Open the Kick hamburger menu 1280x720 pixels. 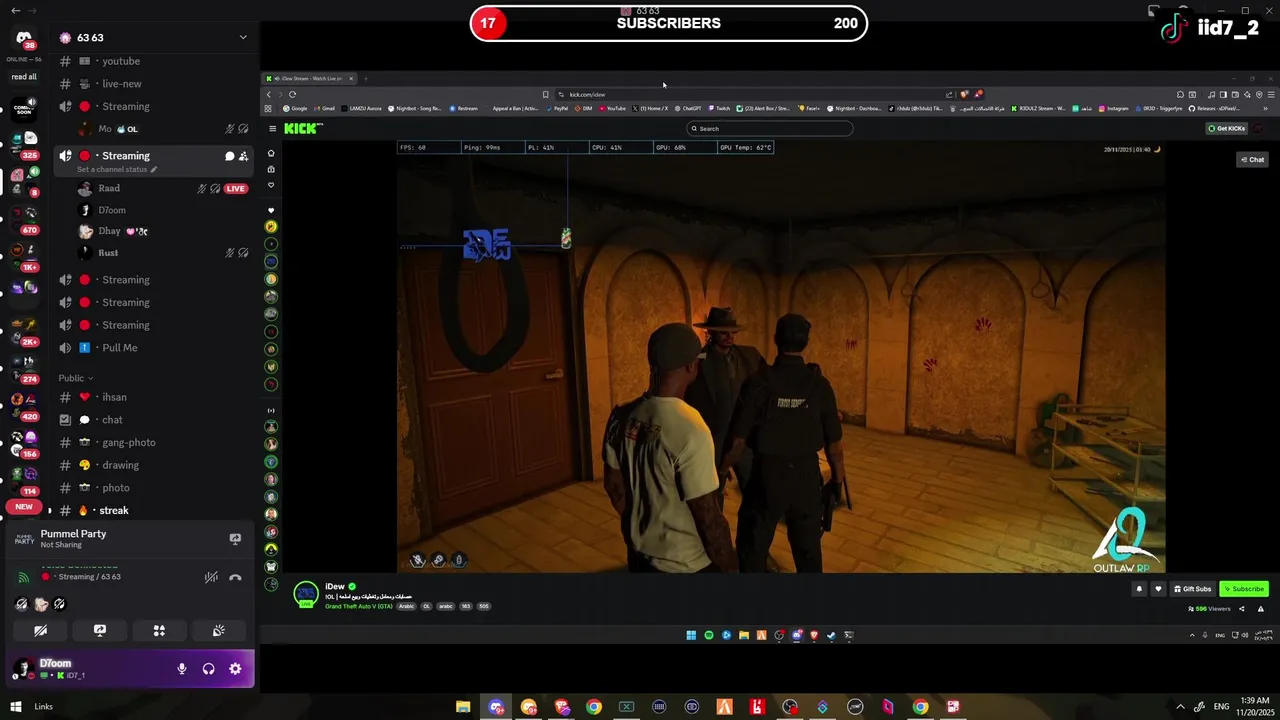coord(272,128)
